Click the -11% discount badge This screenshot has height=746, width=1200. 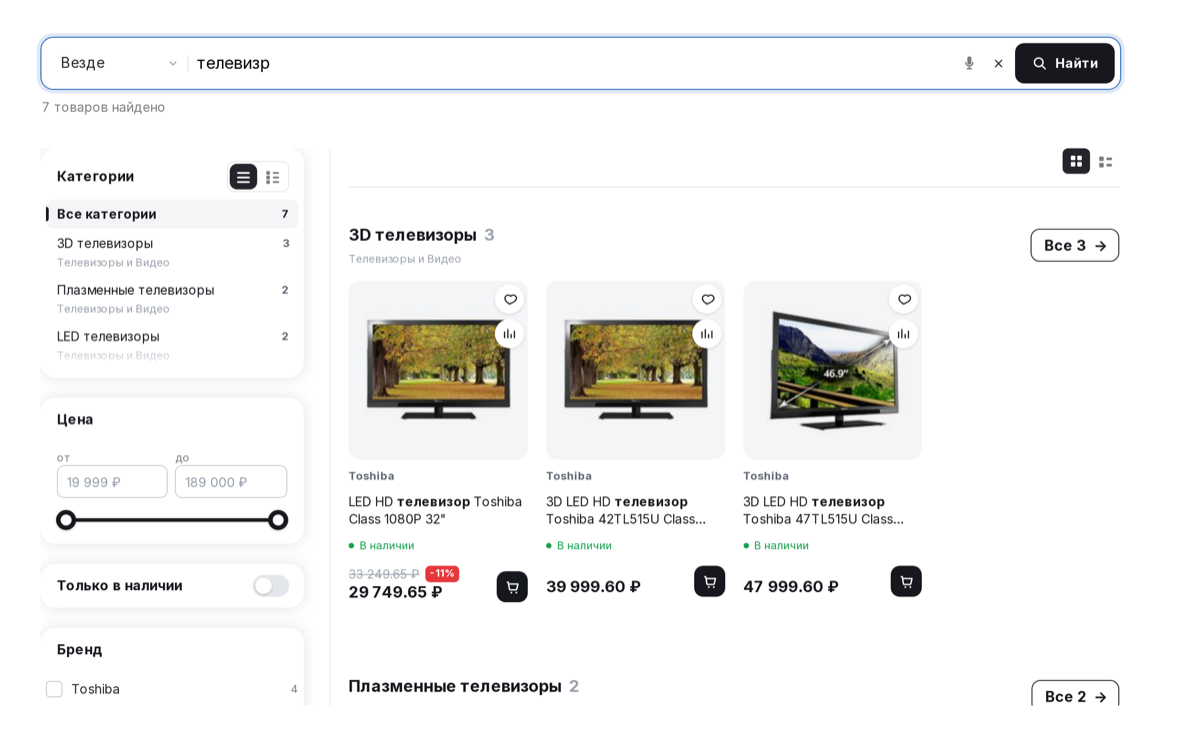(442, 574)
